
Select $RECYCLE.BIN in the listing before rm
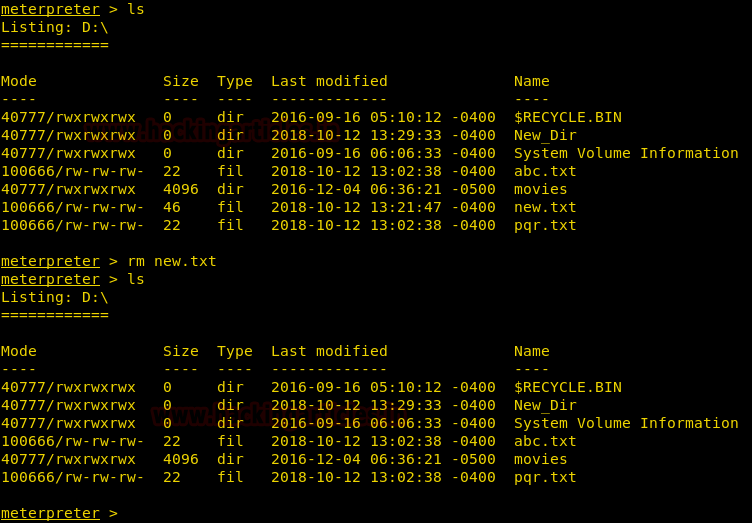568,117
